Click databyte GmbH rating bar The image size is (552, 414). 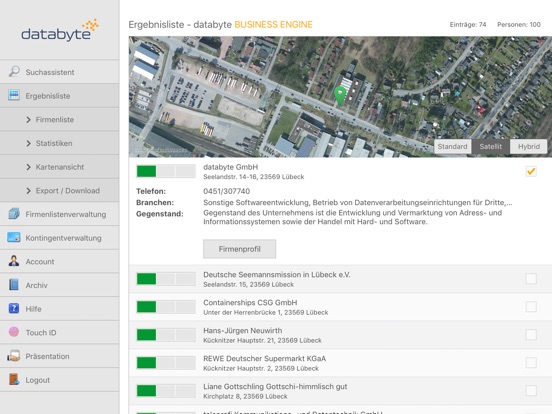166,171
